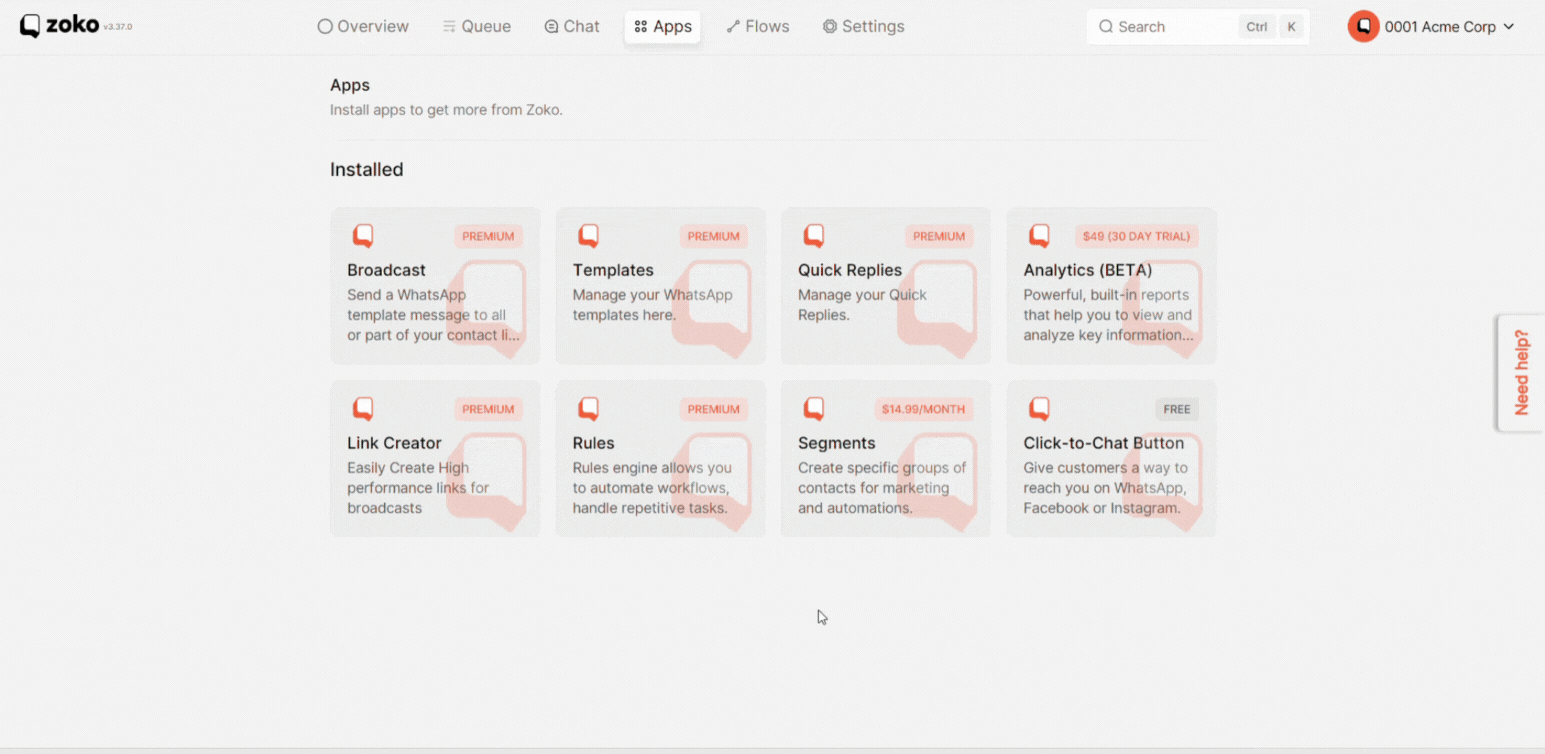Open the Need help? side tab

pos(1521,373)
